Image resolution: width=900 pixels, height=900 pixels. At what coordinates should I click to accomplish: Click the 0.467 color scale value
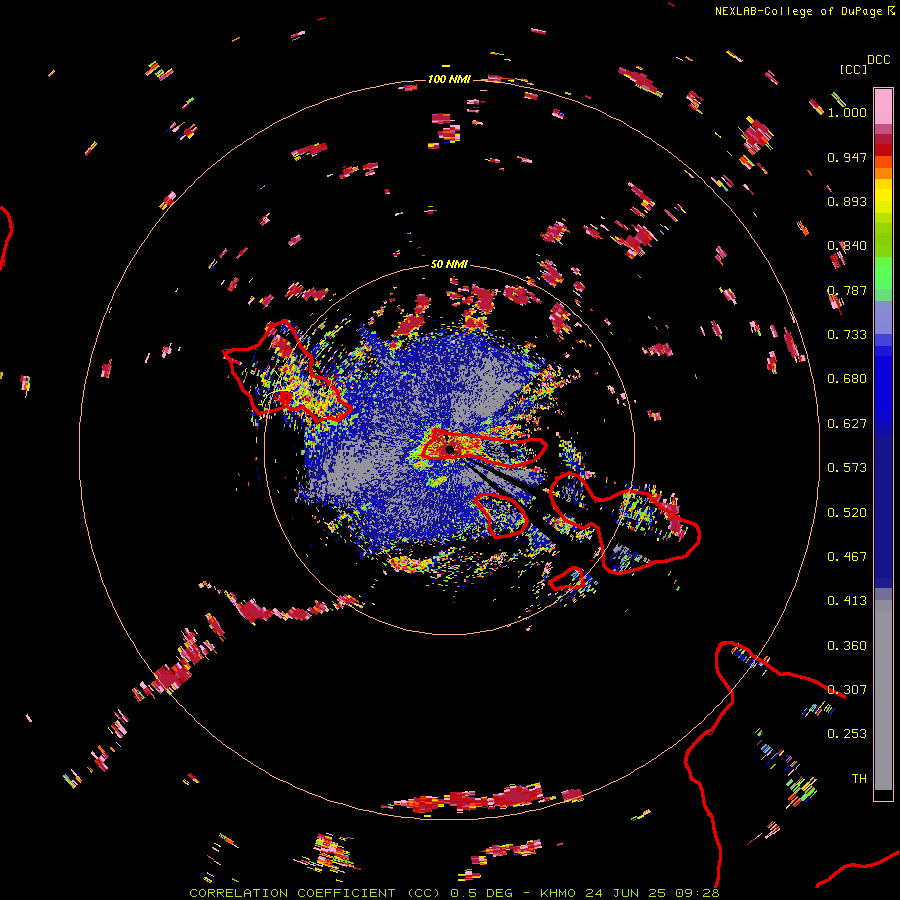click(847, 556)
